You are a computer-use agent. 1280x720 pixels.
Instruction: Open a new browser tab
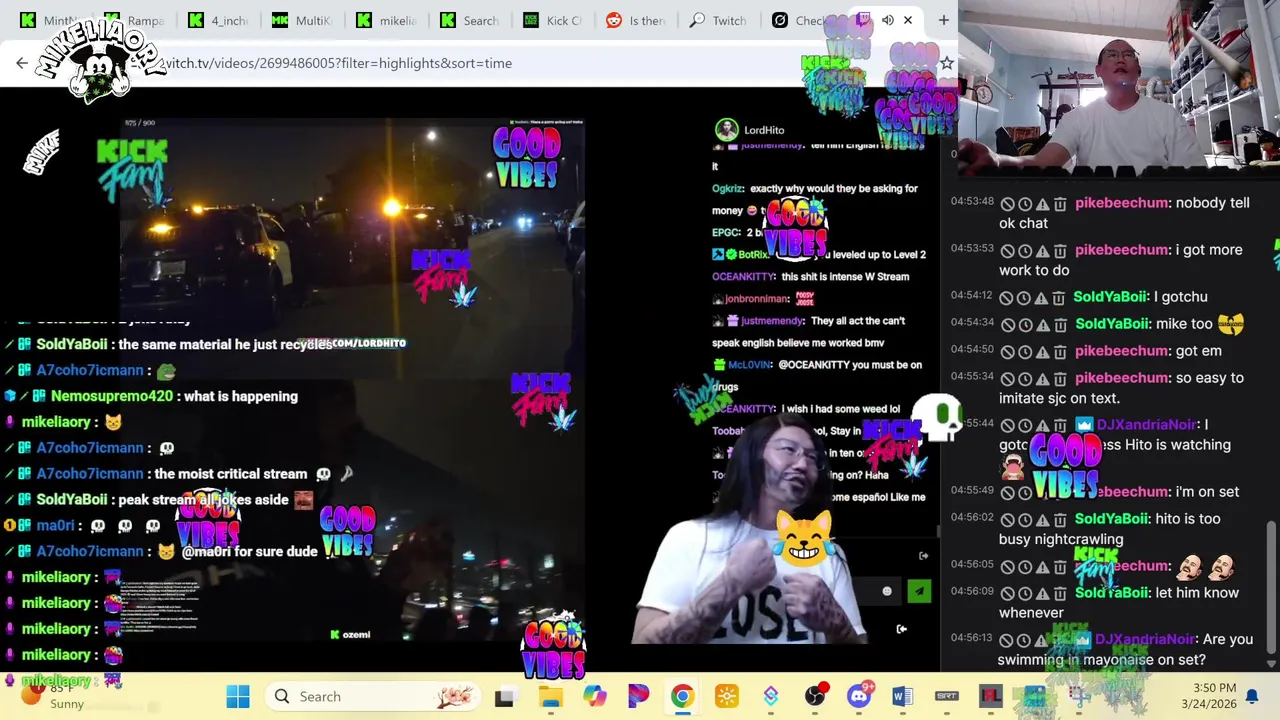pos(943,20)
